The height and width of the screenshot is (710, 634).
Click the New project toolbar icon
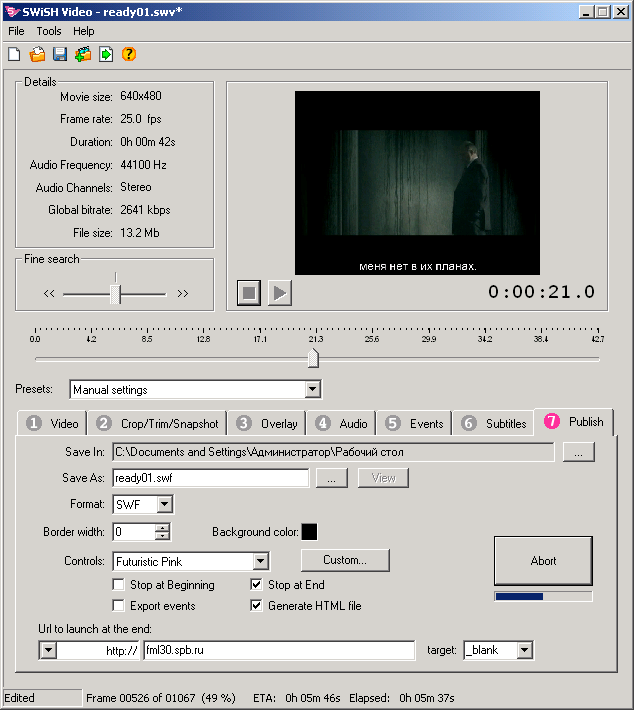pos(14,54)
